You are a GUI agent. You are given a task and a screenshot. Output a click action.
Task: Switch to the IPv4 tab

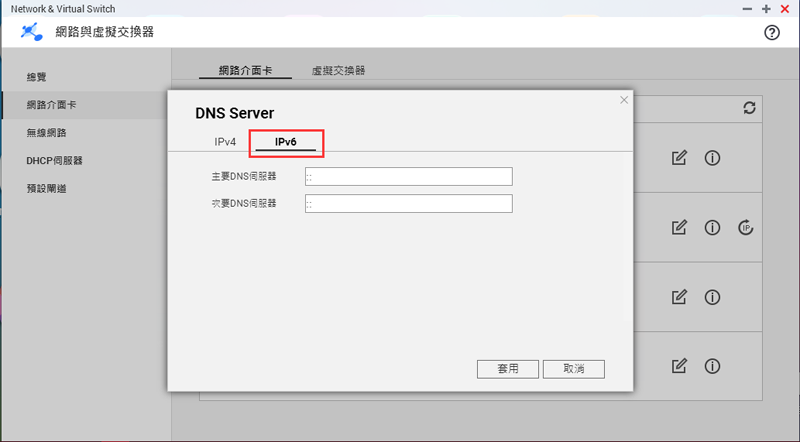(225, 142)
